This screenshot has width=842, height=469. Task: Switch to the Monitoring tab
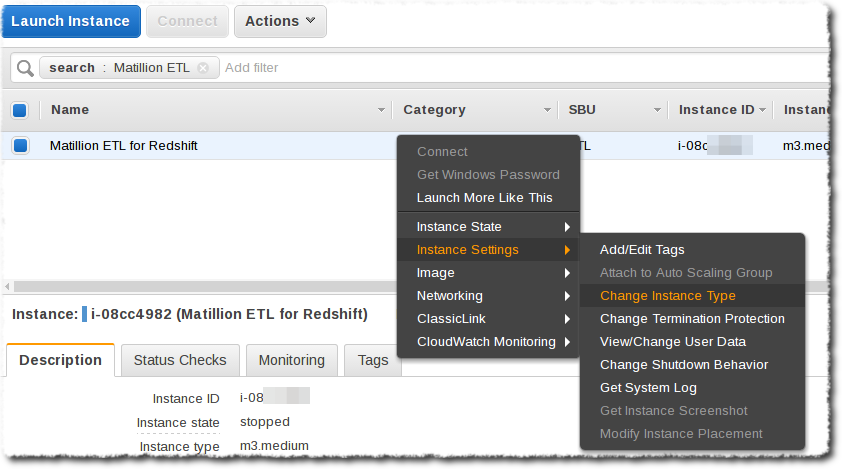[292, 360]
